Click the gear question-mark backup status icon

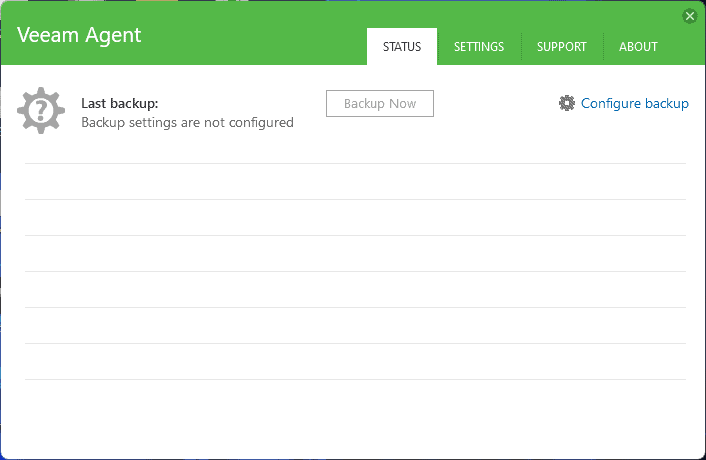point(41,110)
